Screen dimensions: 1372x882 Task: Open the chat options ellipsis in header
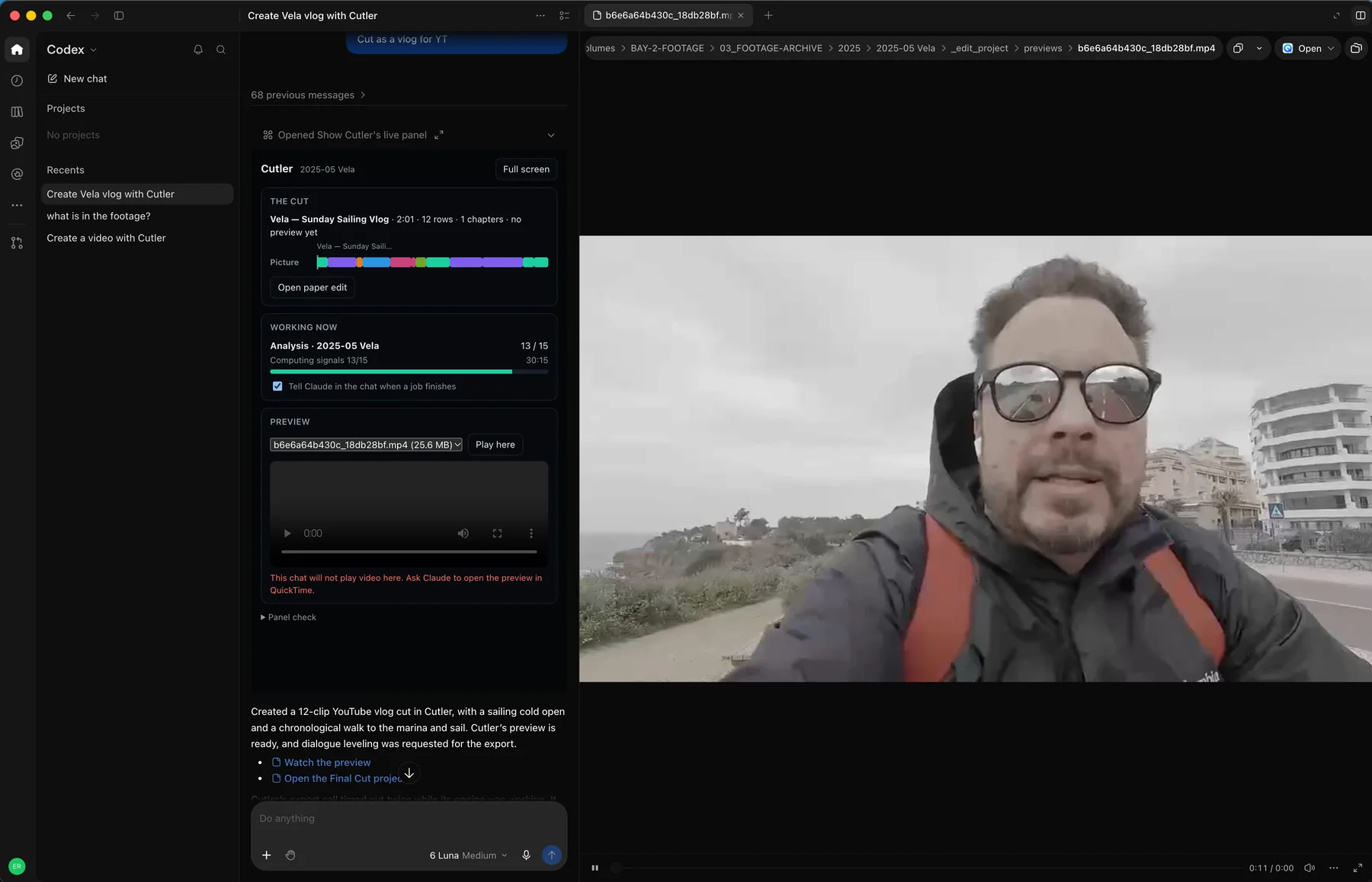tap(540, 15)
